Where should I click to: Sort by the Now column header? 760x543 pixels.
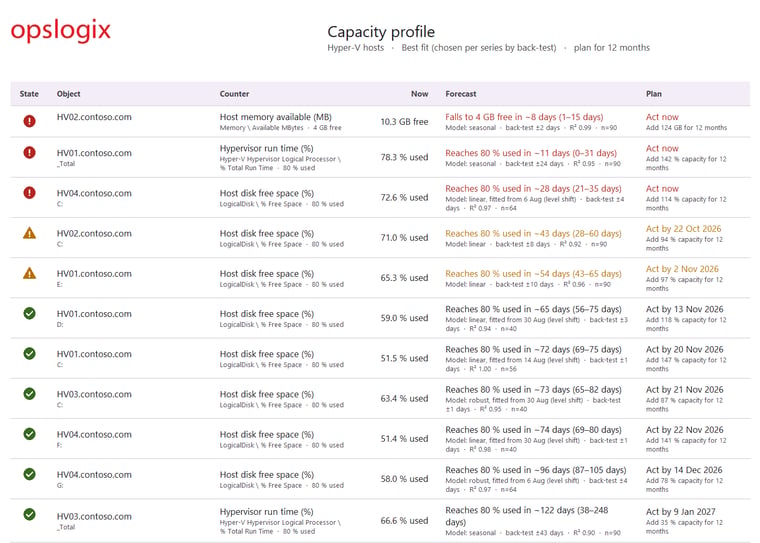[x=419, y=94]
